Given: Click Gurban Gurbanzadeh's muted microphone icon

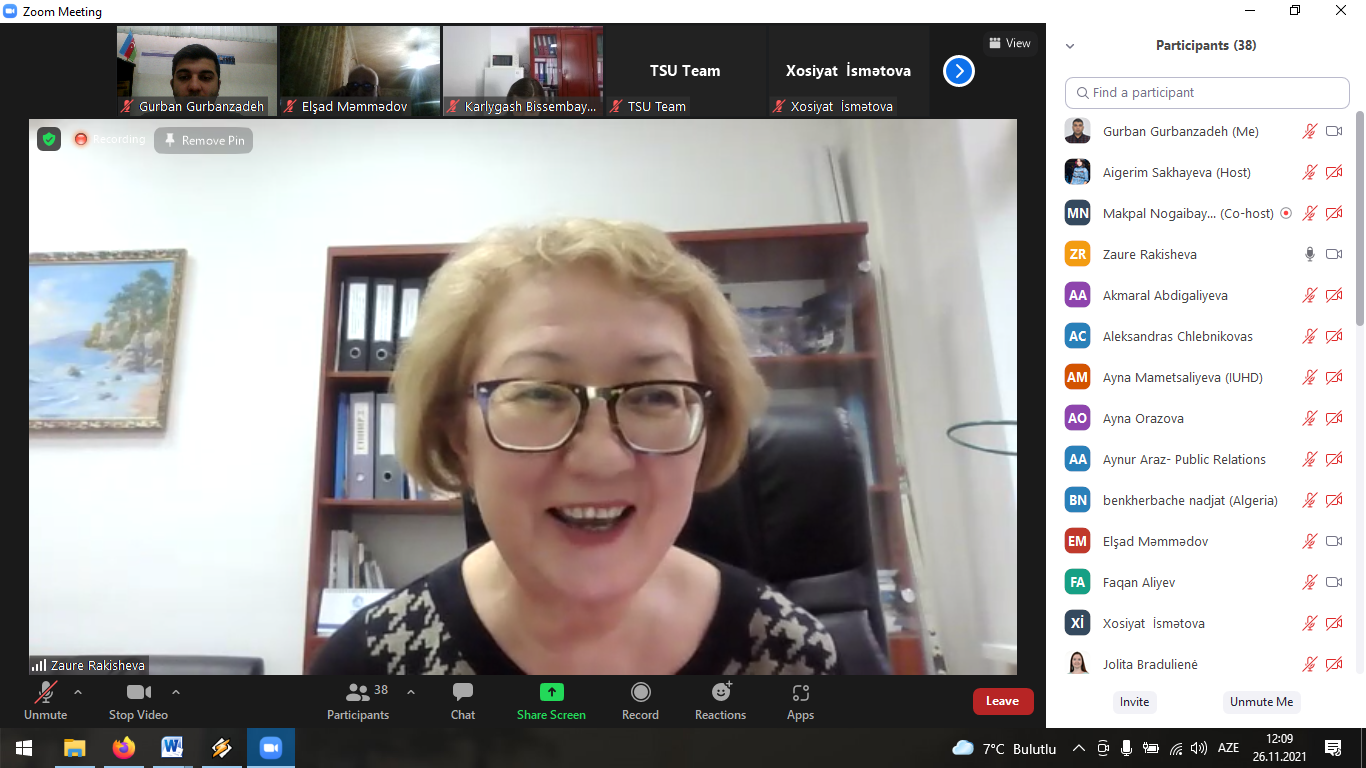Looking at the screenshot, I should click(x=1309, y=131).
